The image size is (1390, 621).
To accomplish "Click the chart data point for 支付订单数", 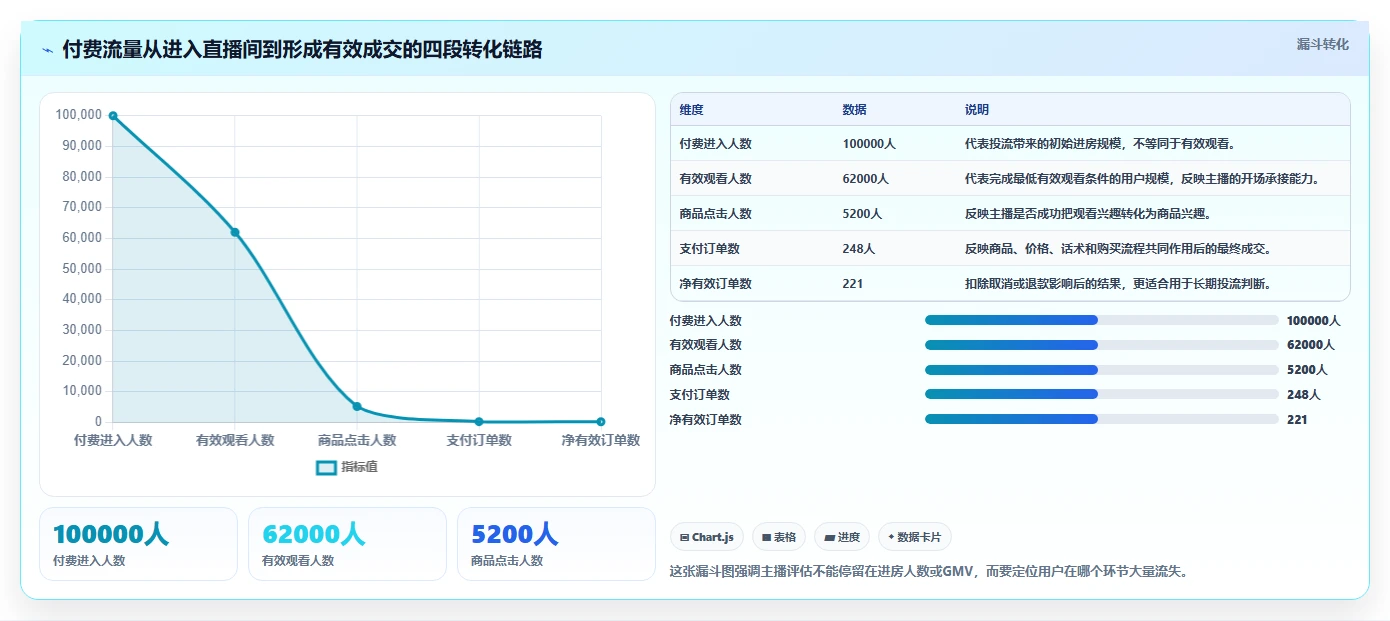I will (479, 421).
